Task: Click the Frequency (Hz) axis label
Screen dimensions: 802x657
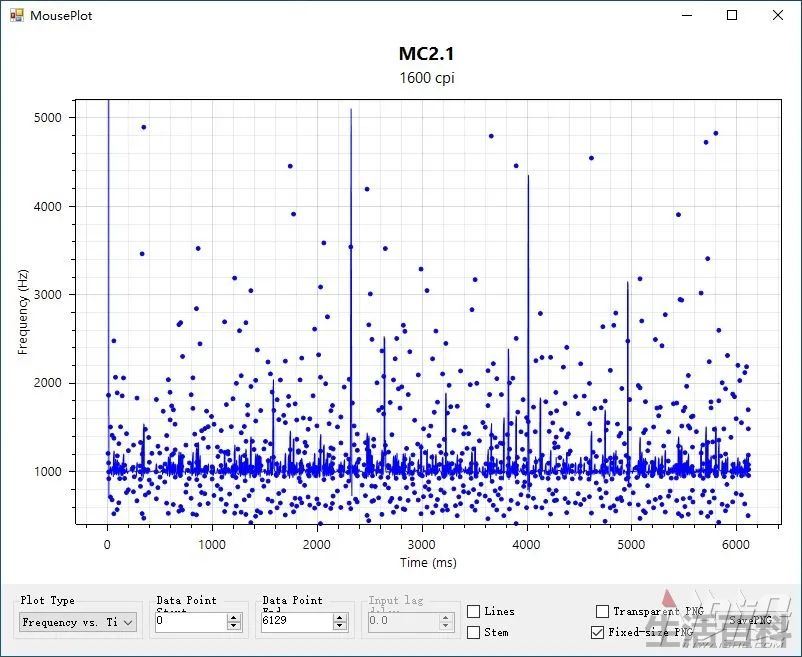Action: pos(23,311)
